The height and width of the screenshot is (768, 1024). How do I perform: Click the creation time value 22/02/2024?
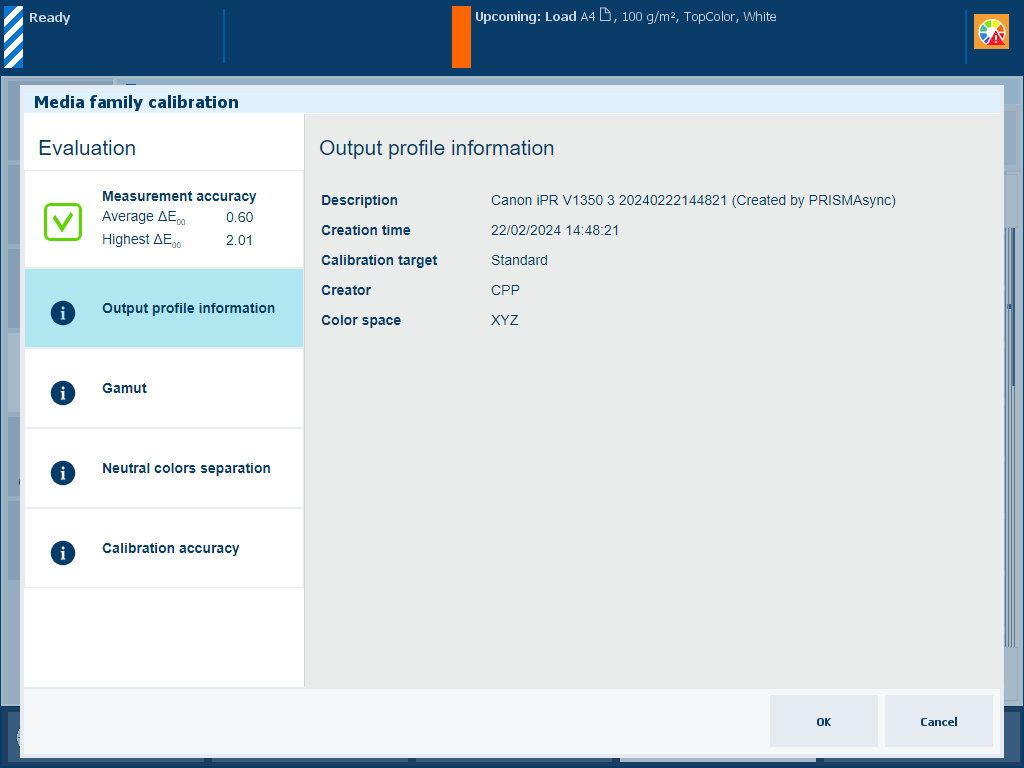[554, 230]
